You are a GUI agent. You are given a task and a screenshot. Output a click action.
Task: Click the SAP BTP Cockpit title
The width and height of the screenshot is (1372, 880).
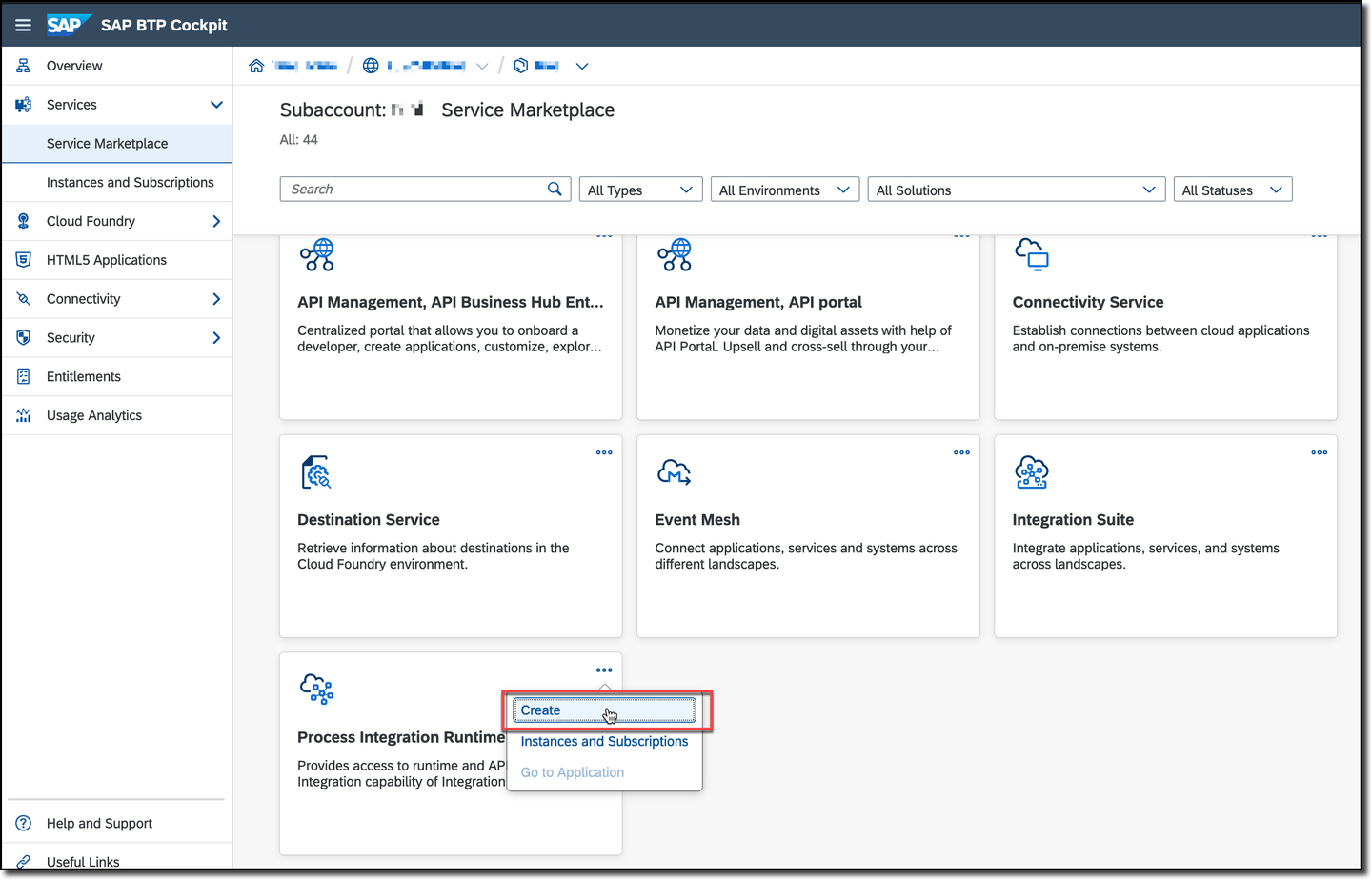click(164, 26)
